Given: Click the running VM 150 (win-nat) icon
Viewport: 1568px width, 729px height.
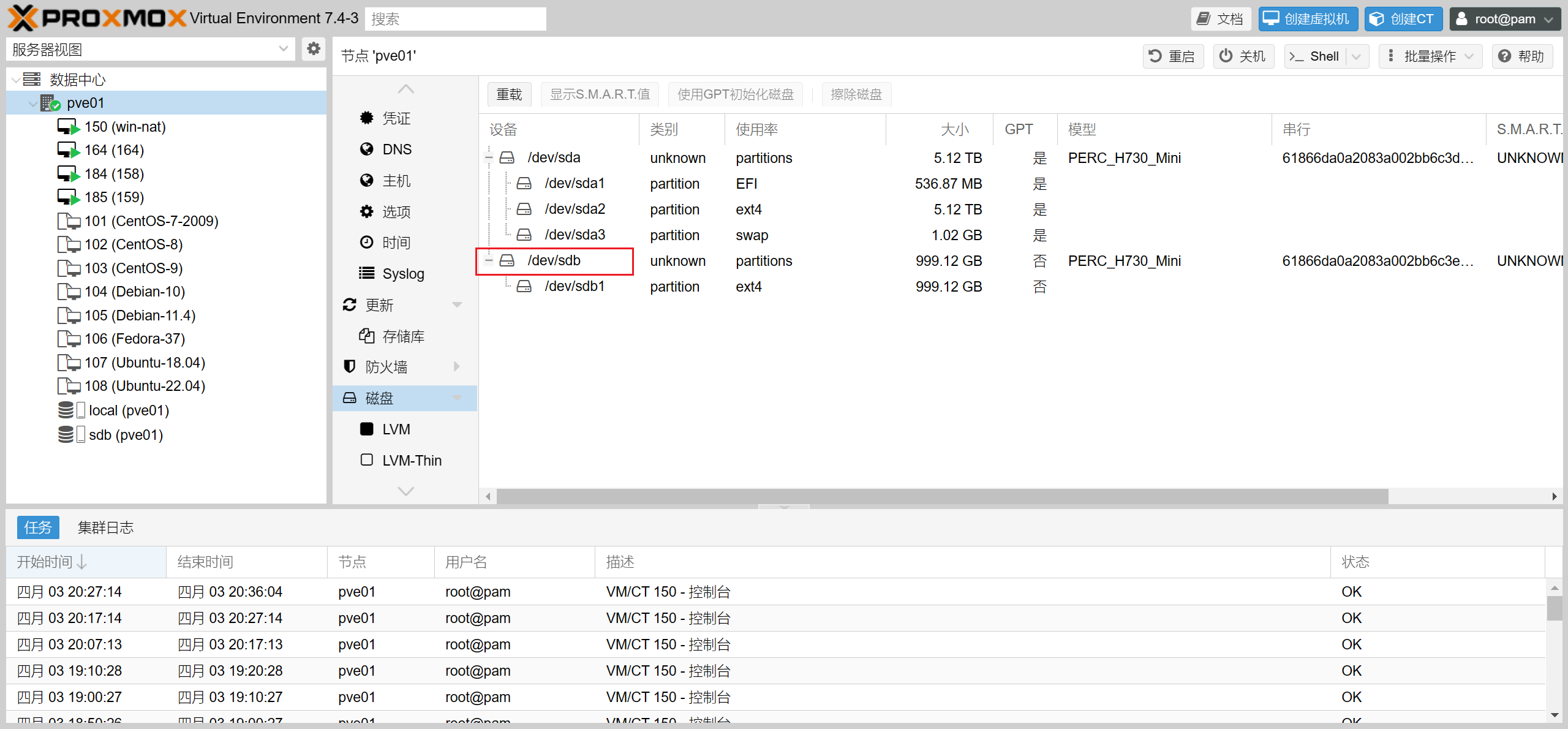Looking at the screenshot, I should 68,127.
